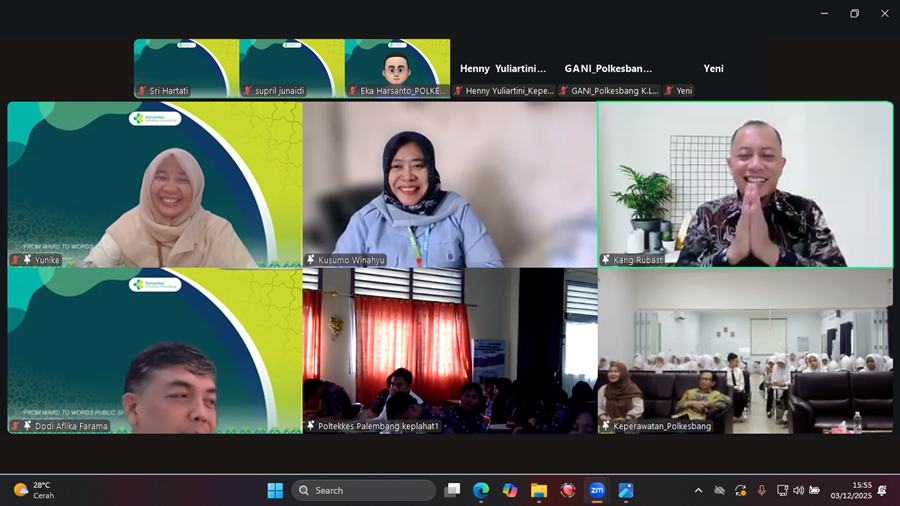Open Zoom app in the taskbar
Image resolution: width=900 pixels, height=506 pixels.
pyautogui.click(x=597, y=490)
